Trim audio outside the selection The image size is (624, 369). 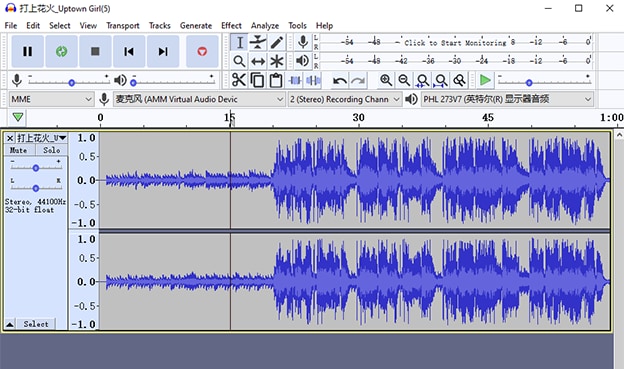(x=295, y=80)
